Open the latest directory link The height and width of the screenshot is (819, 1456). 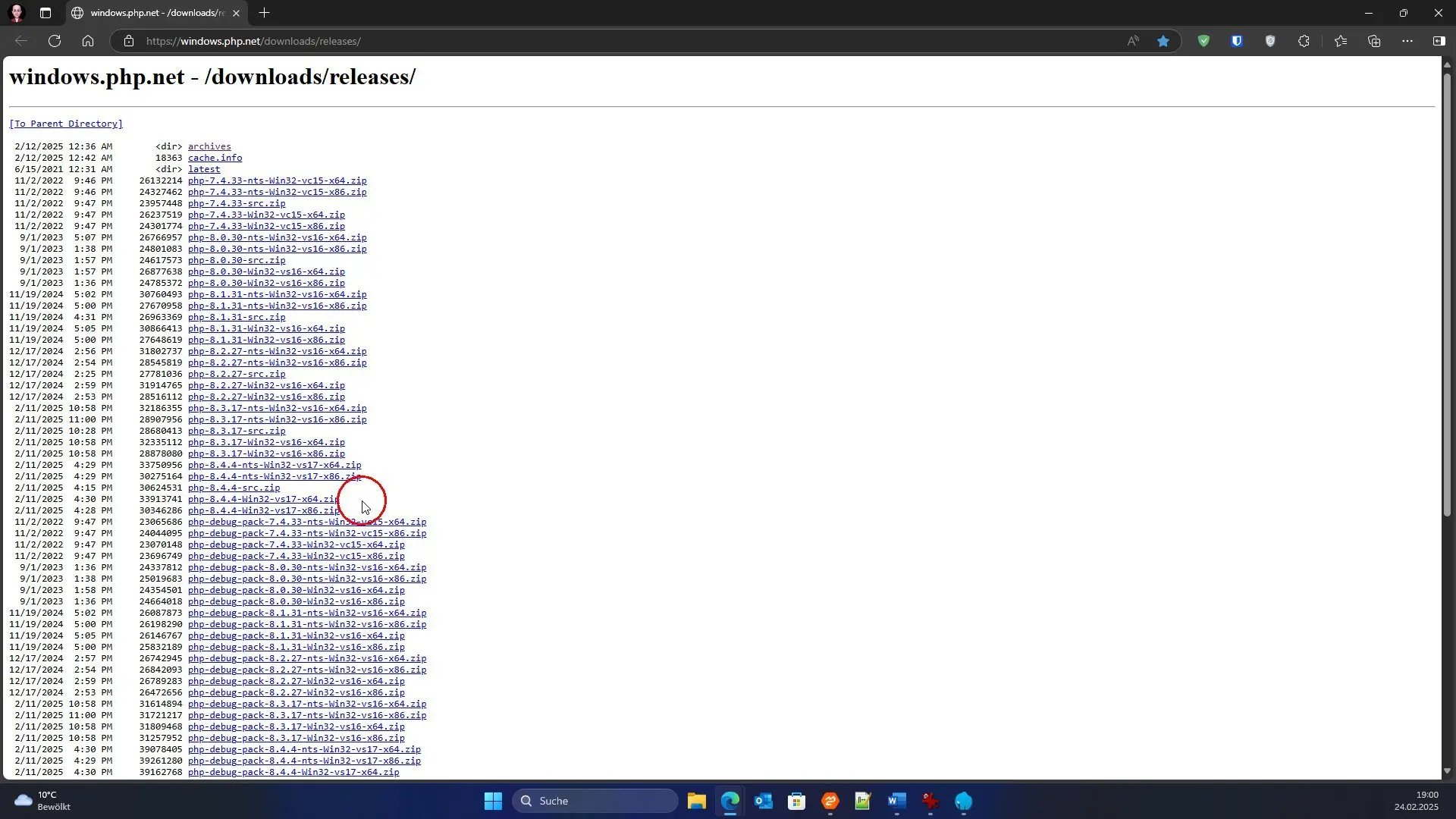coord(204,169)
